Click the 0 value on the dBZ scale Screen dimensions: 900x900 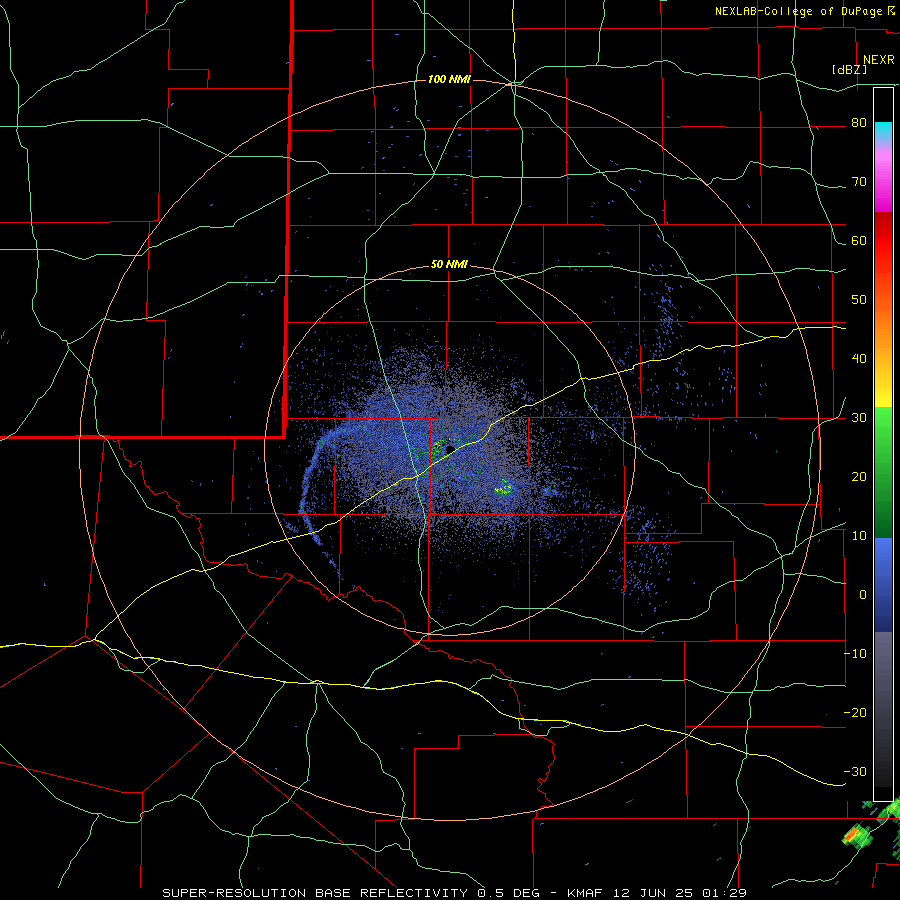863,595
